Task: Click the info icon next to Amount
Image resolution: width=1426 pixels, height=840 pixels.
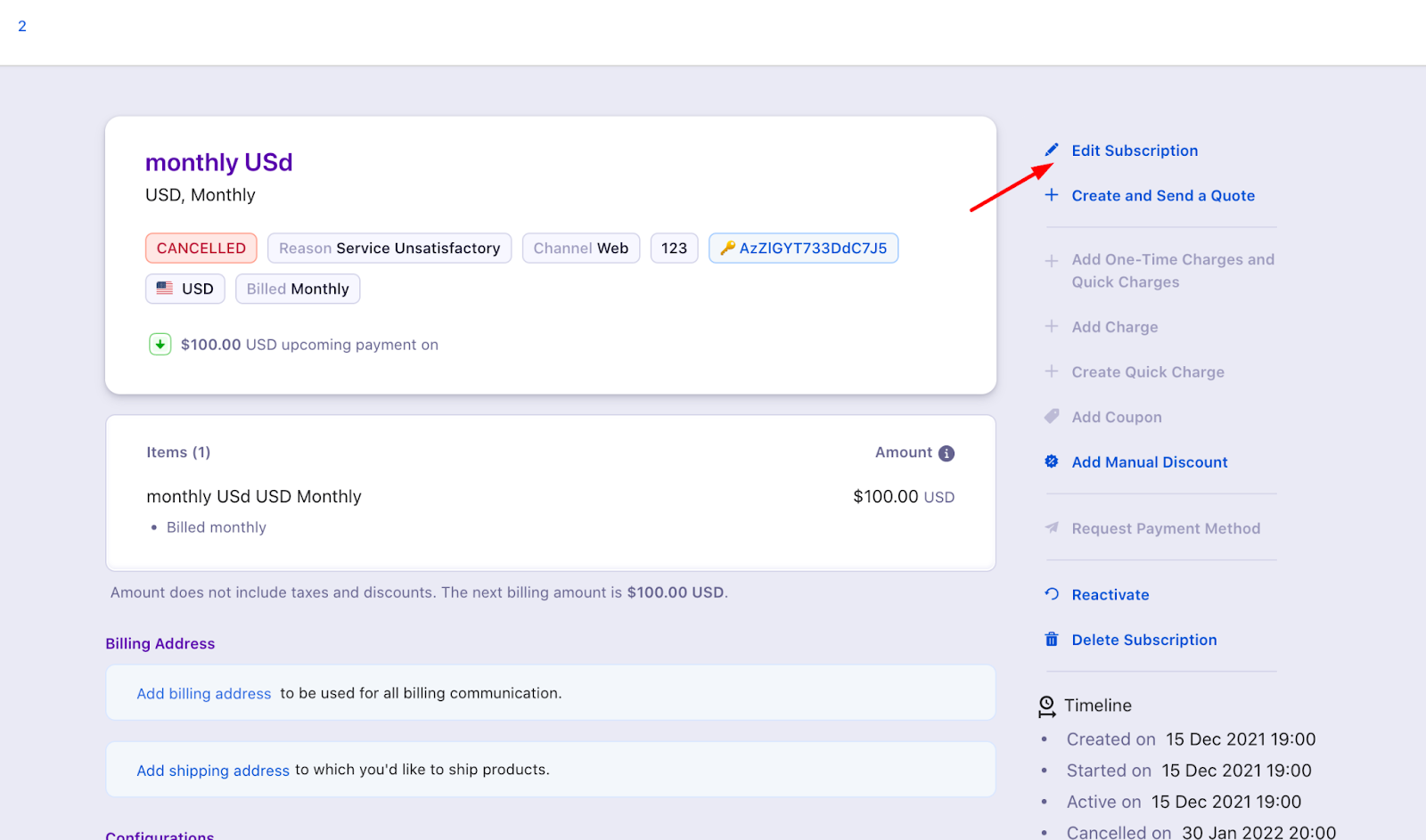Action: point(947,453)
